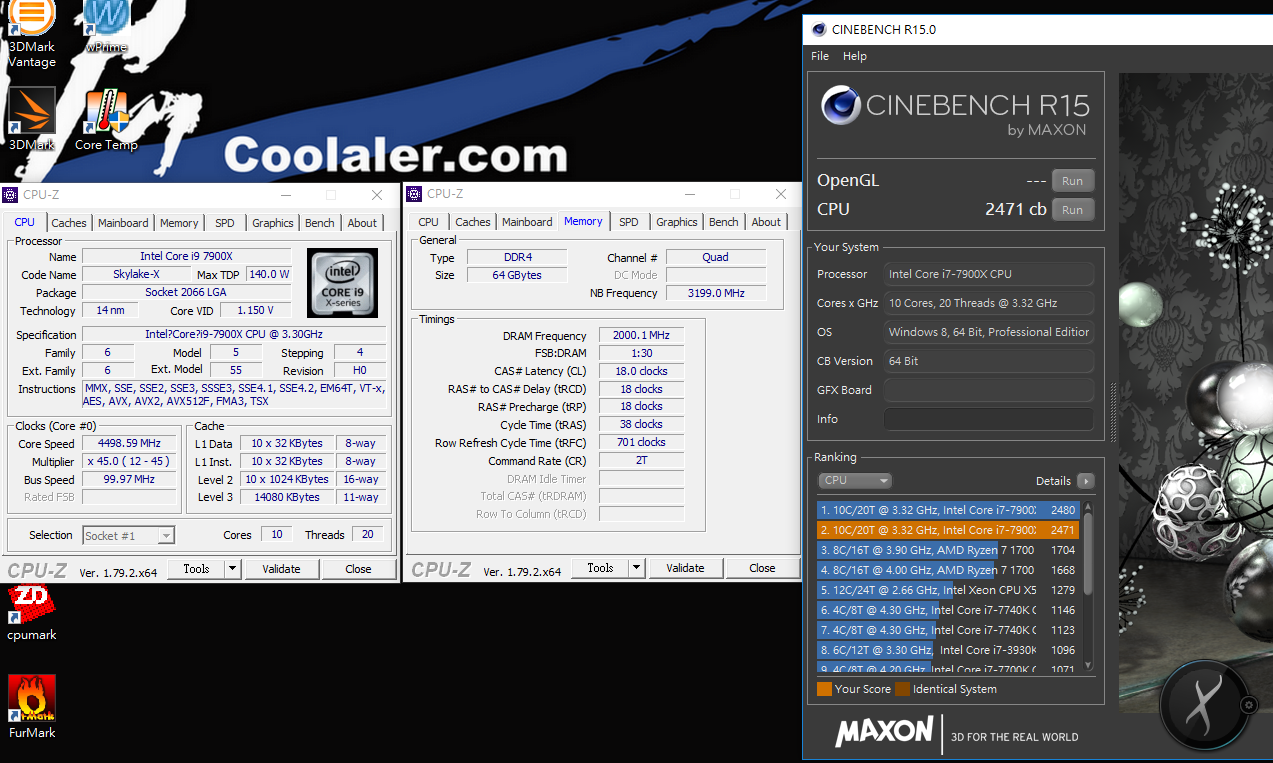
Task: Click Validate in the CPU-Z Memory window
Action: (x=685, y=568)
